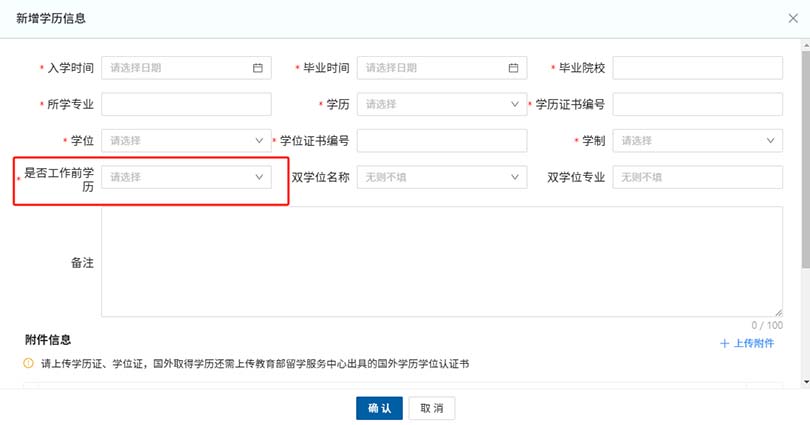The width and height of the screenshot is (810, 425).
Task: Expand the 学位 dropdown list
Action: click(x=186, y=140)
